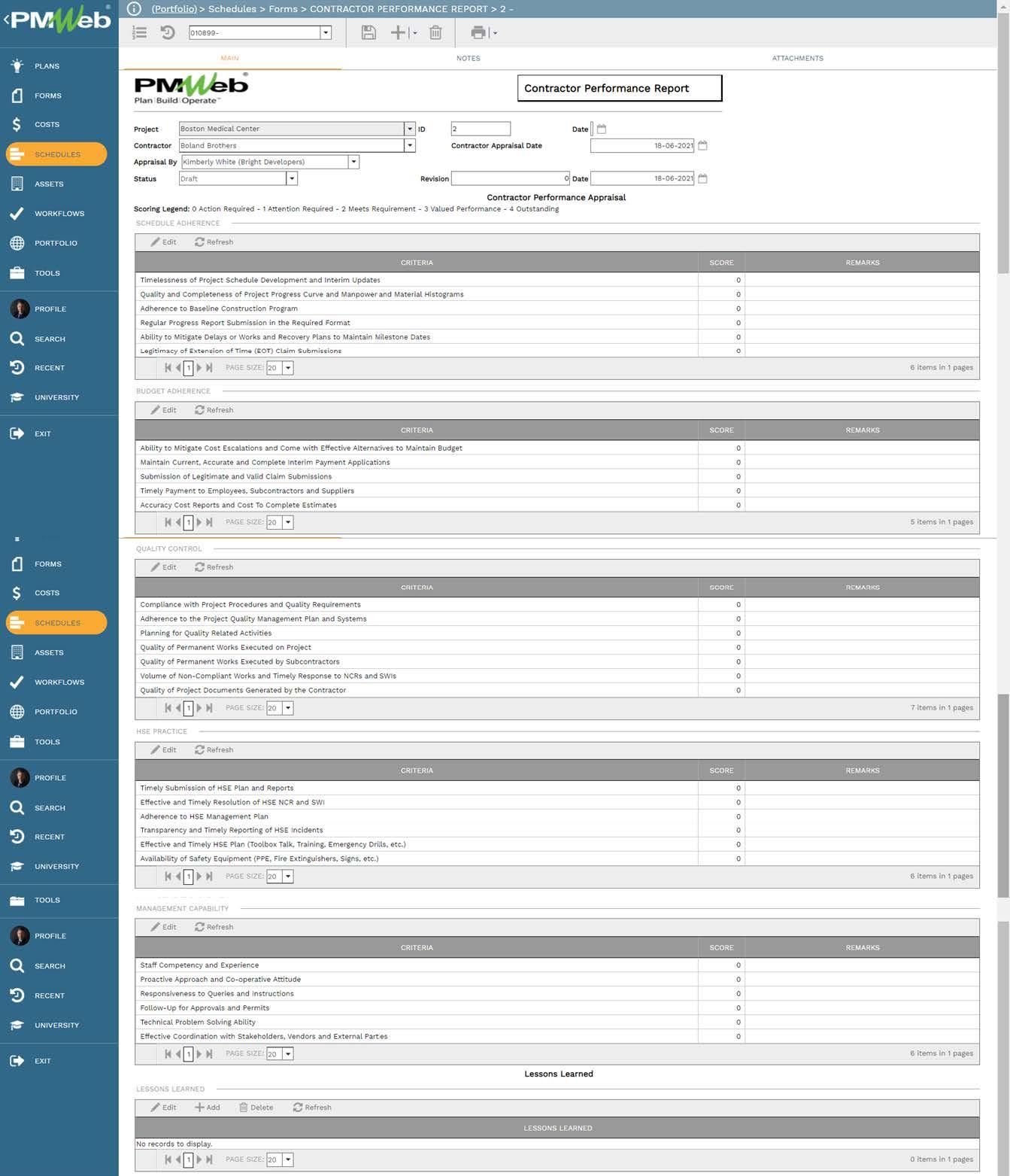Go to first page in Budget Adherence pager
This screenshot has width=1010, height=1176.
click(x=168, y=522)
